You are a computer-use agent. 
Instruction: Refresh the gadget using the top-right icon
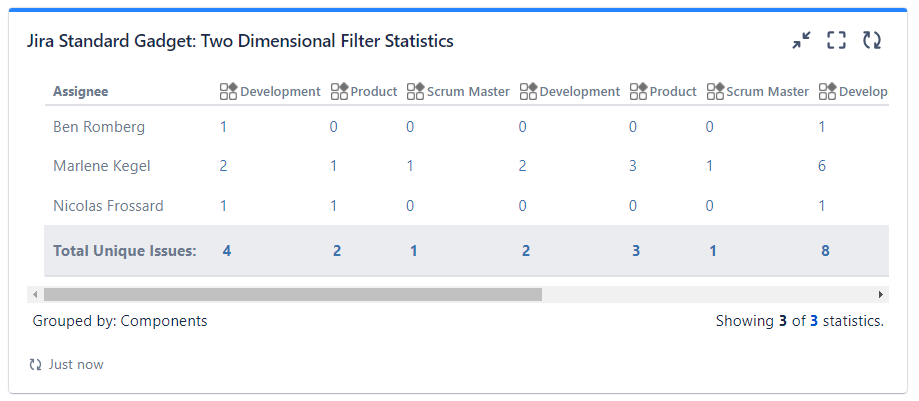point(872,40)
